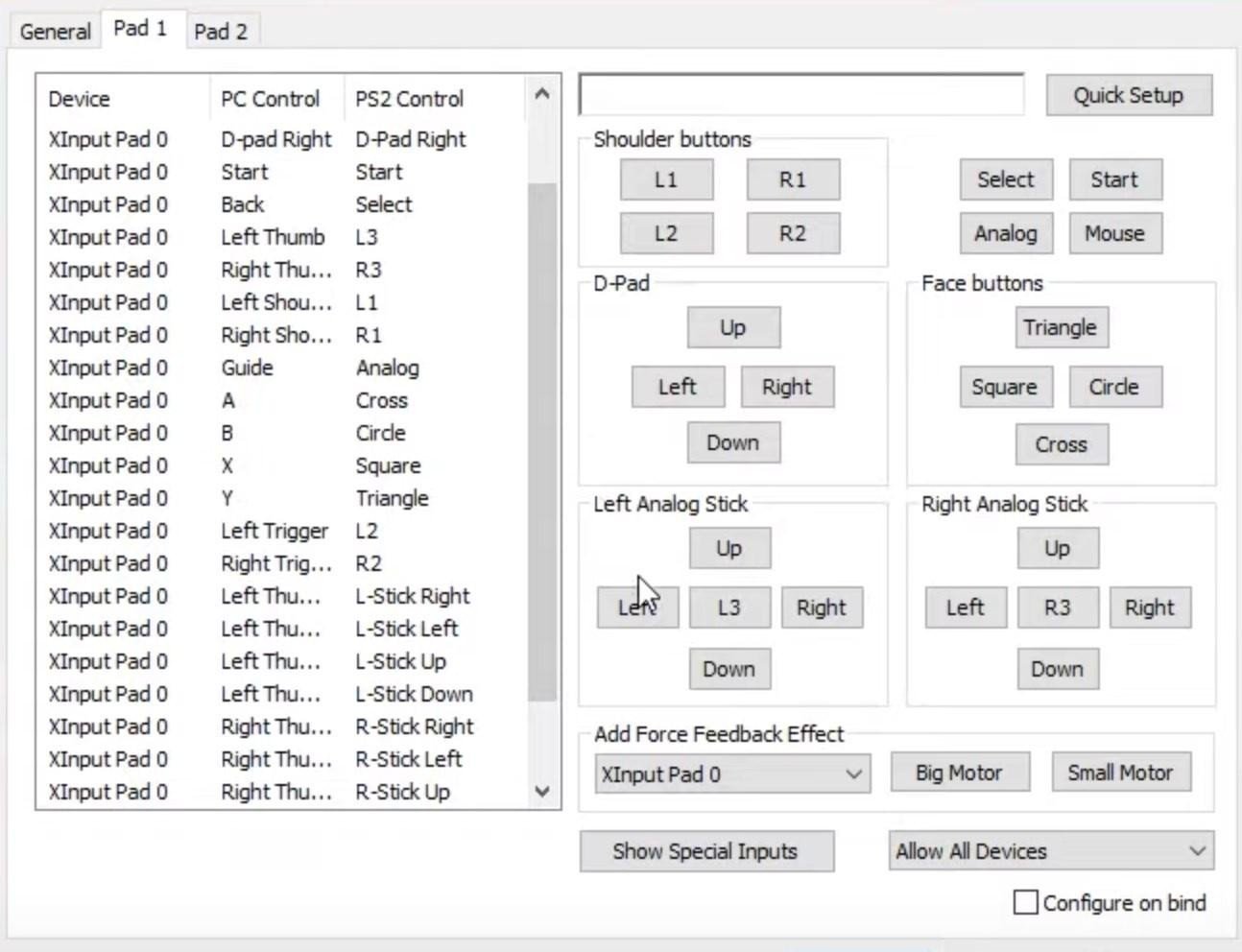Bind the L1 shoulder button
1242x952 pixels.
point(666,179)
